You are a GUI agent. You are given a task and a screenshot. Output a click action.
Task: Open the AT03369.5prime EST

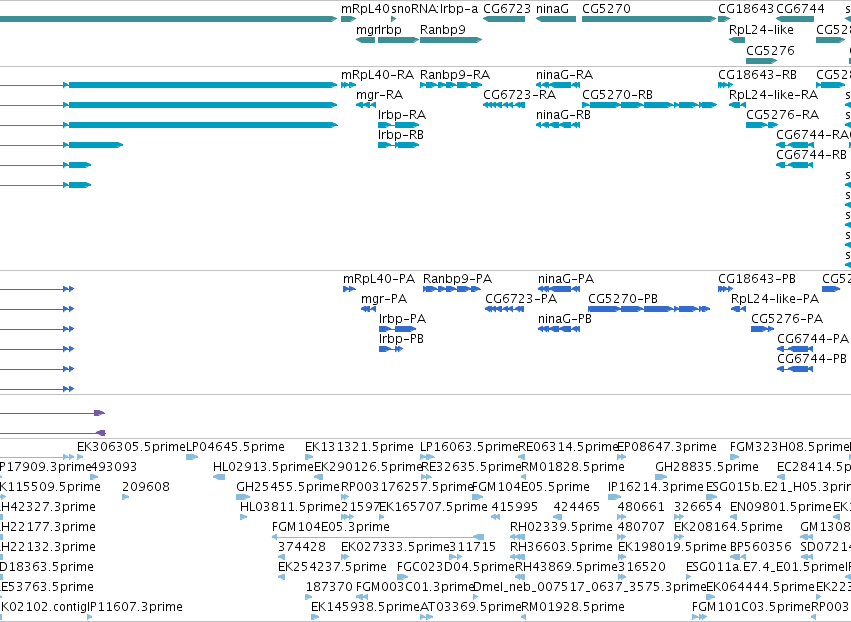(x=427, y=617)
